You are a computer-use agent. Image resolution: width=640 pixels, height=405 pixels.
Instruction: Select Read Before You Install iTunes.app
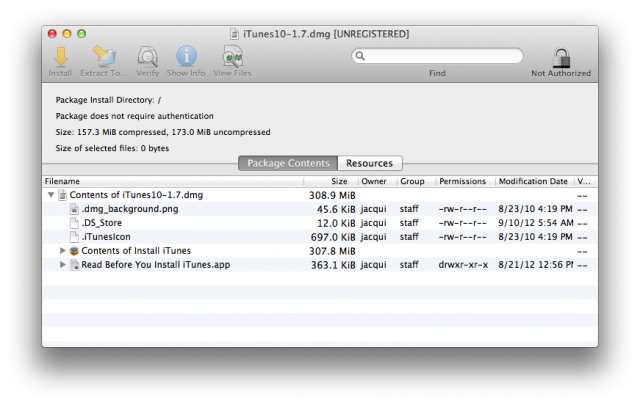point(320,265)
